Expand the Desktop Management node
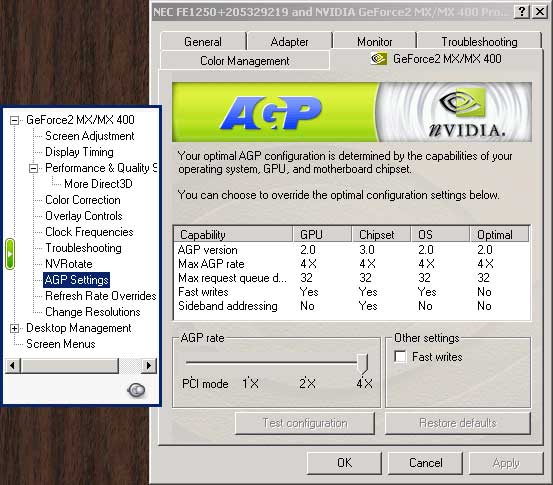Image resolution: width=553 pixels, height=485 pixels. pyautogui.click(x=14, y=328)
